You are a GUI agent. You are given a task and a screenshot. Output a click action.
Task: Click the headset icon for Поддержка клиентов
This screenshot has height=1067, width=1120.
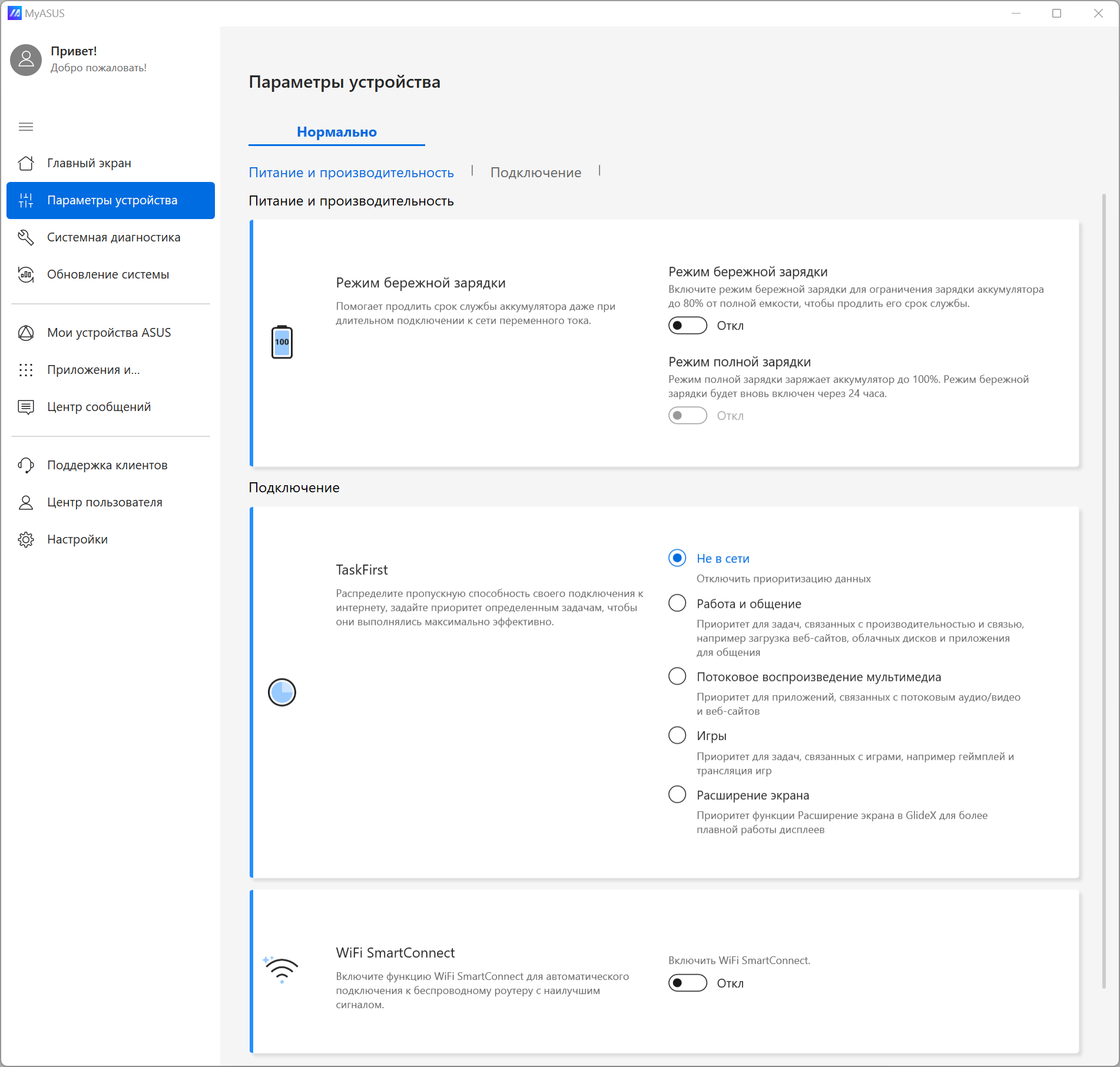(x=26, y=465)
